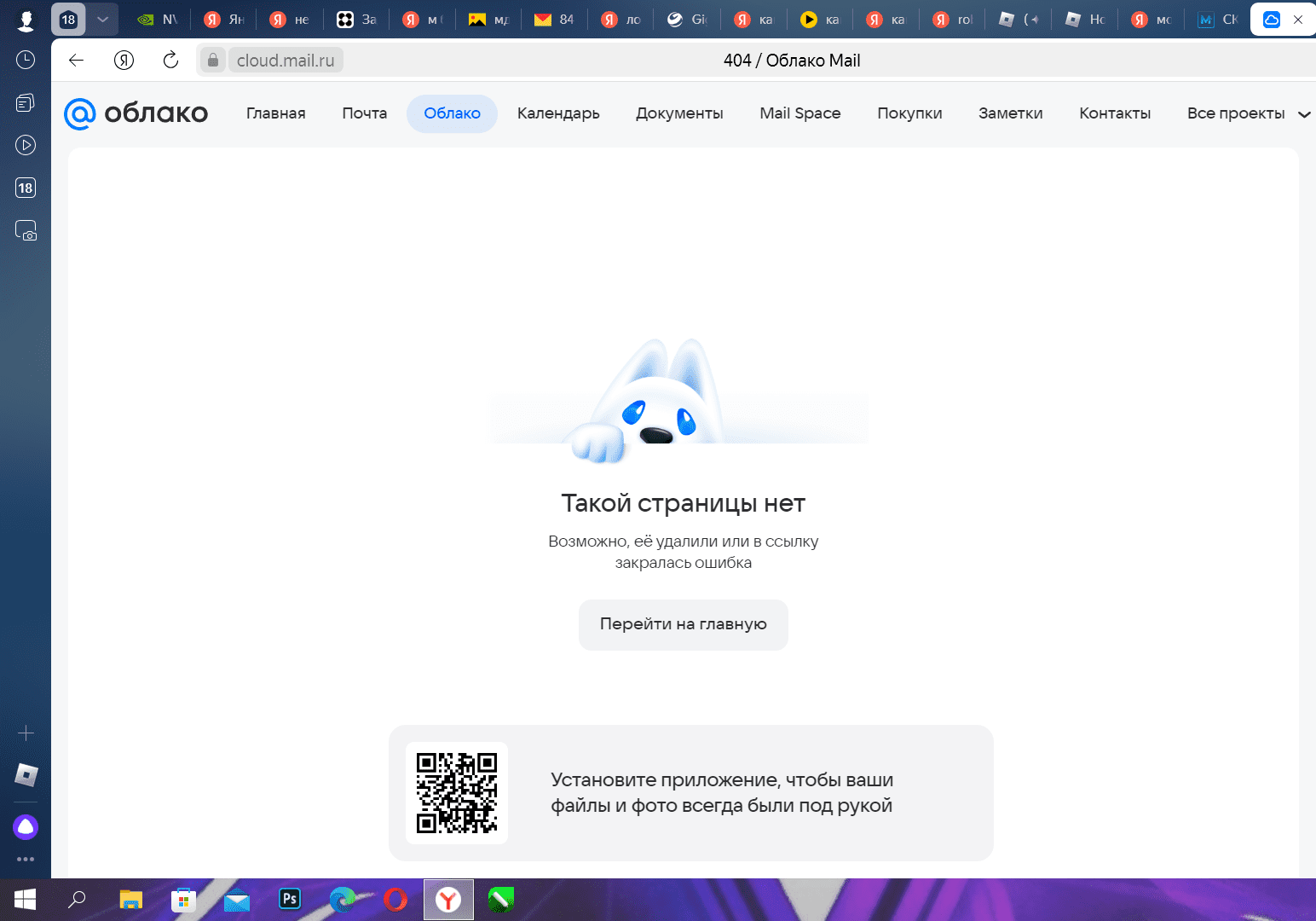Click the screenshot tool icon in sidebar

tap(26, 230)
